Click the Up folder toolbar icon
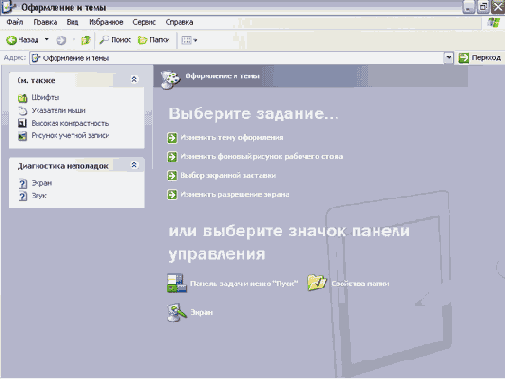 [x=86, y=40]
